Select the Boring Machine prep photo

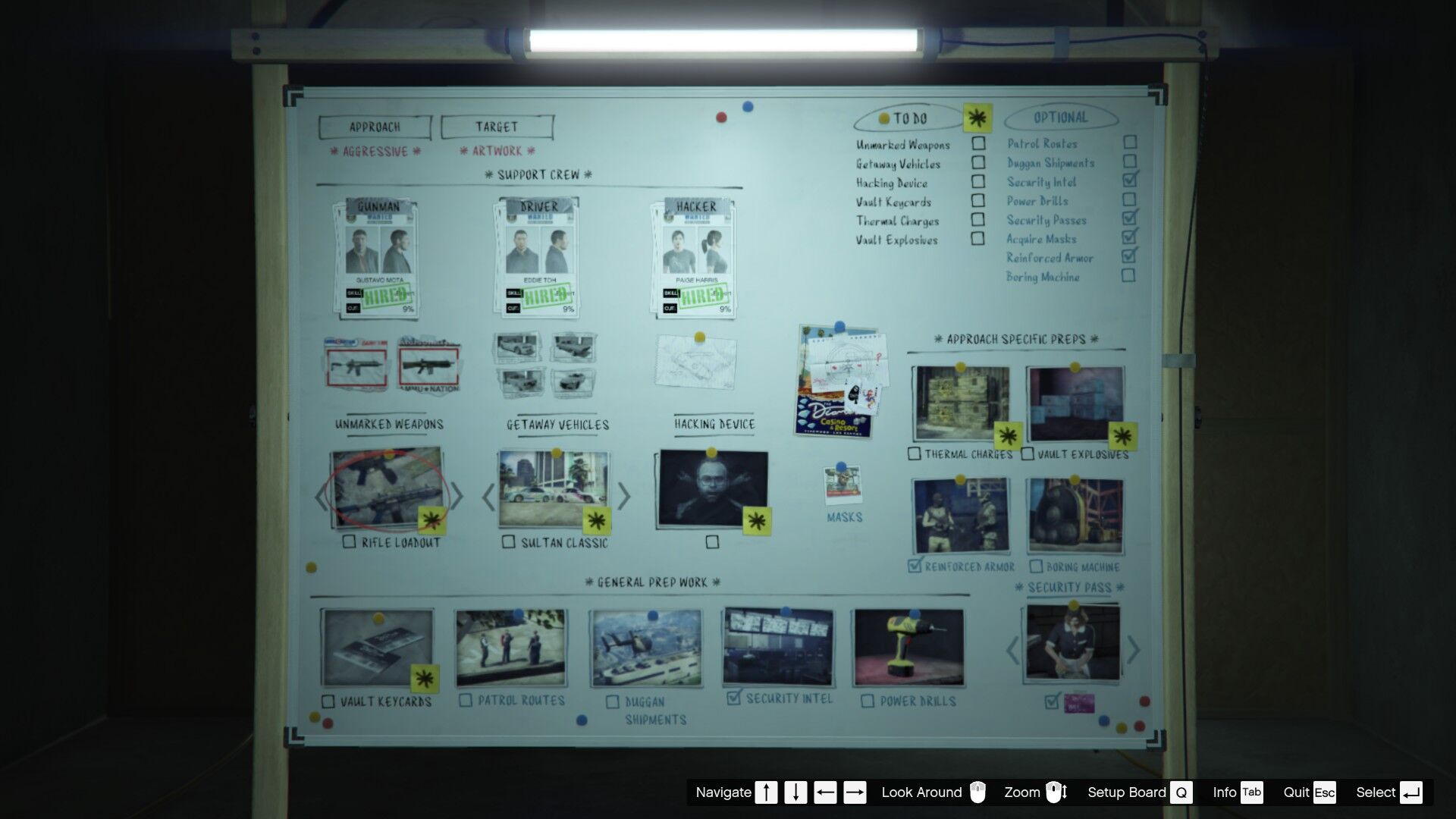tap(1075, 516)
